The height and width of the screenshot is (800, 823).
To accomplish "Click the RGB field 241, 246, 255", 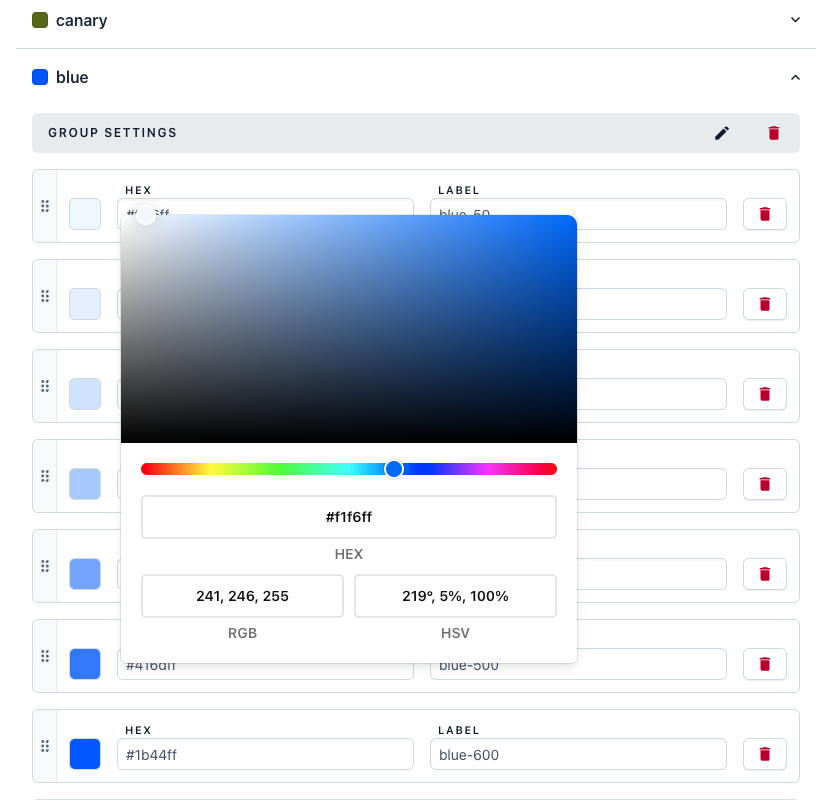I will (242, 596).
